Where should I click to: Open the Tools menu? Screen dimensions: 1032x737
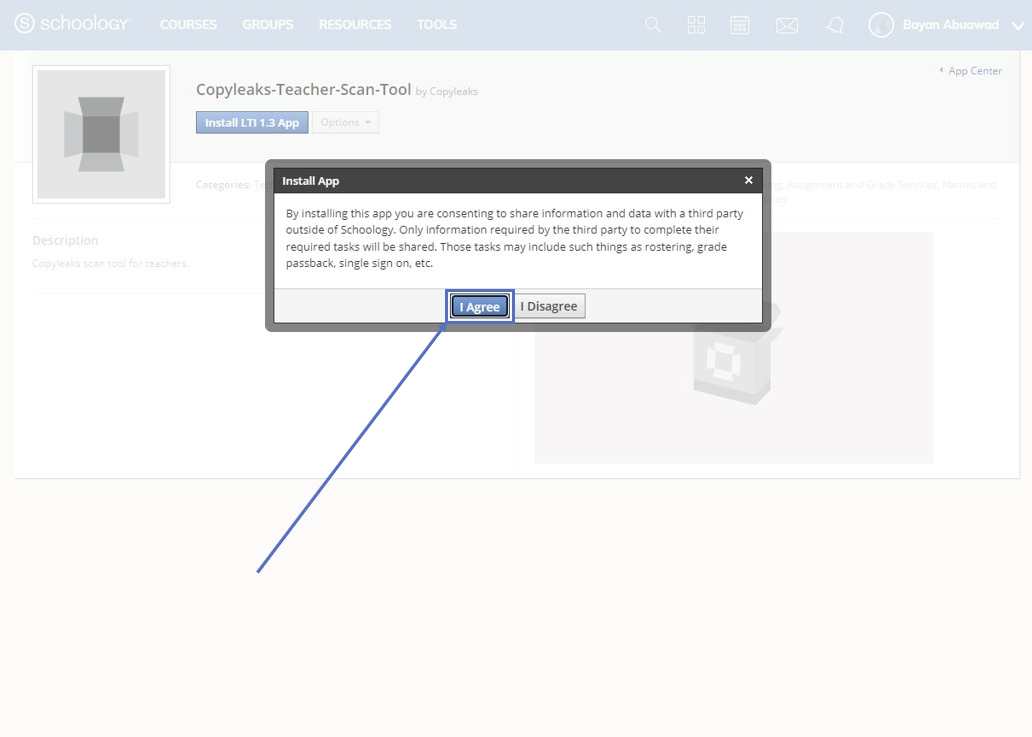[x=437, y=24]
